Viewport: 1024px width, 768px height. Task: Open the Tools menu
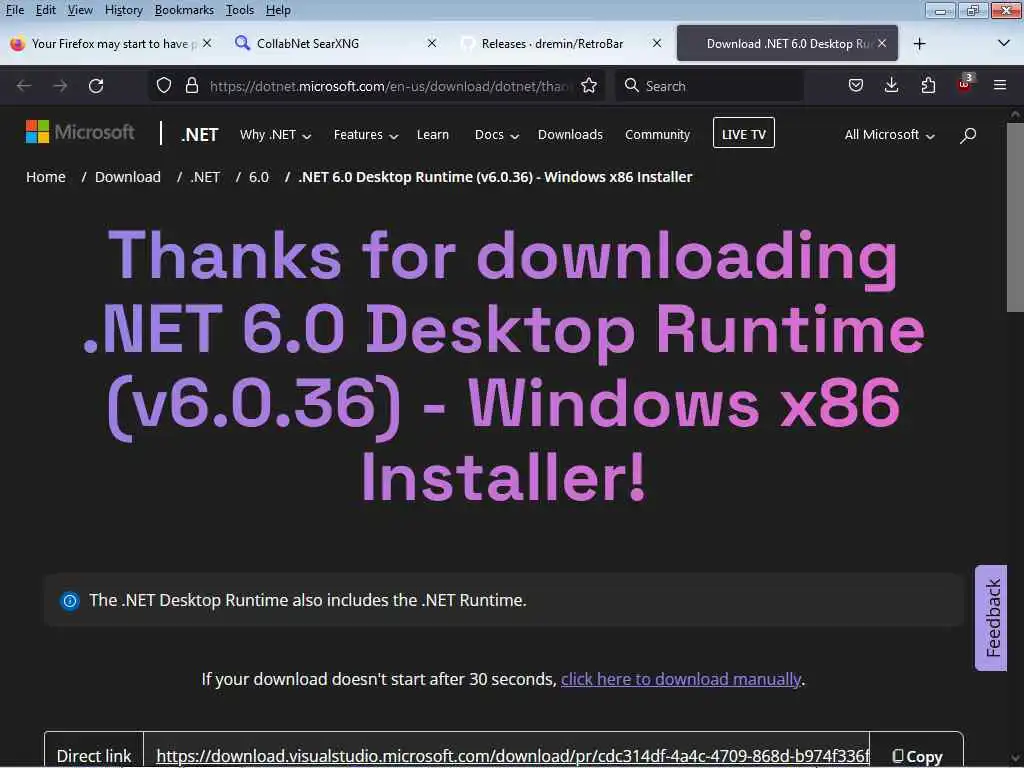(240, 10)
